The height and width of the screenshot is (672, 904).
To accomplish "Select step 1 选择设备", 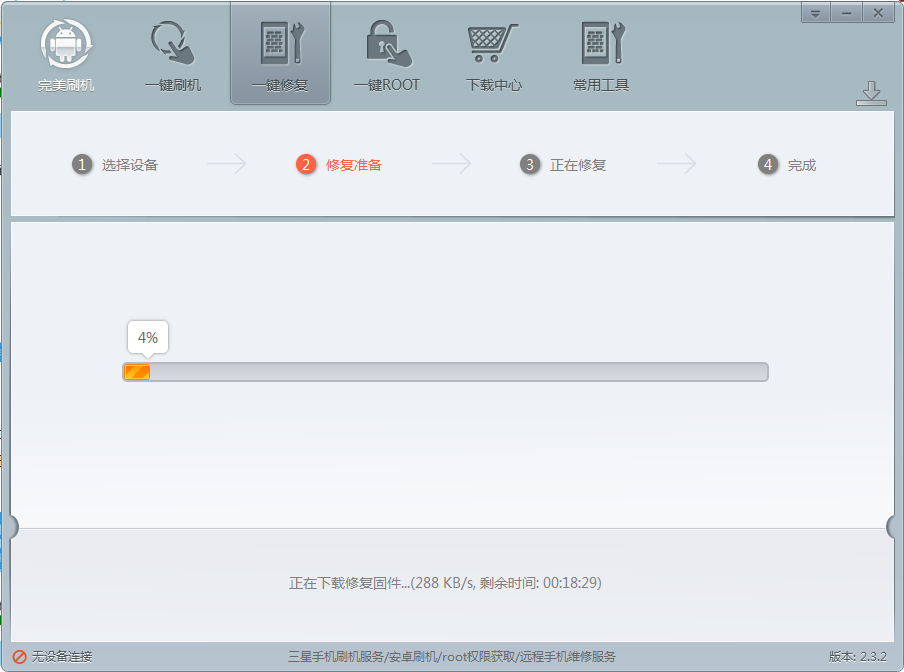I will (x=115, y=165).
